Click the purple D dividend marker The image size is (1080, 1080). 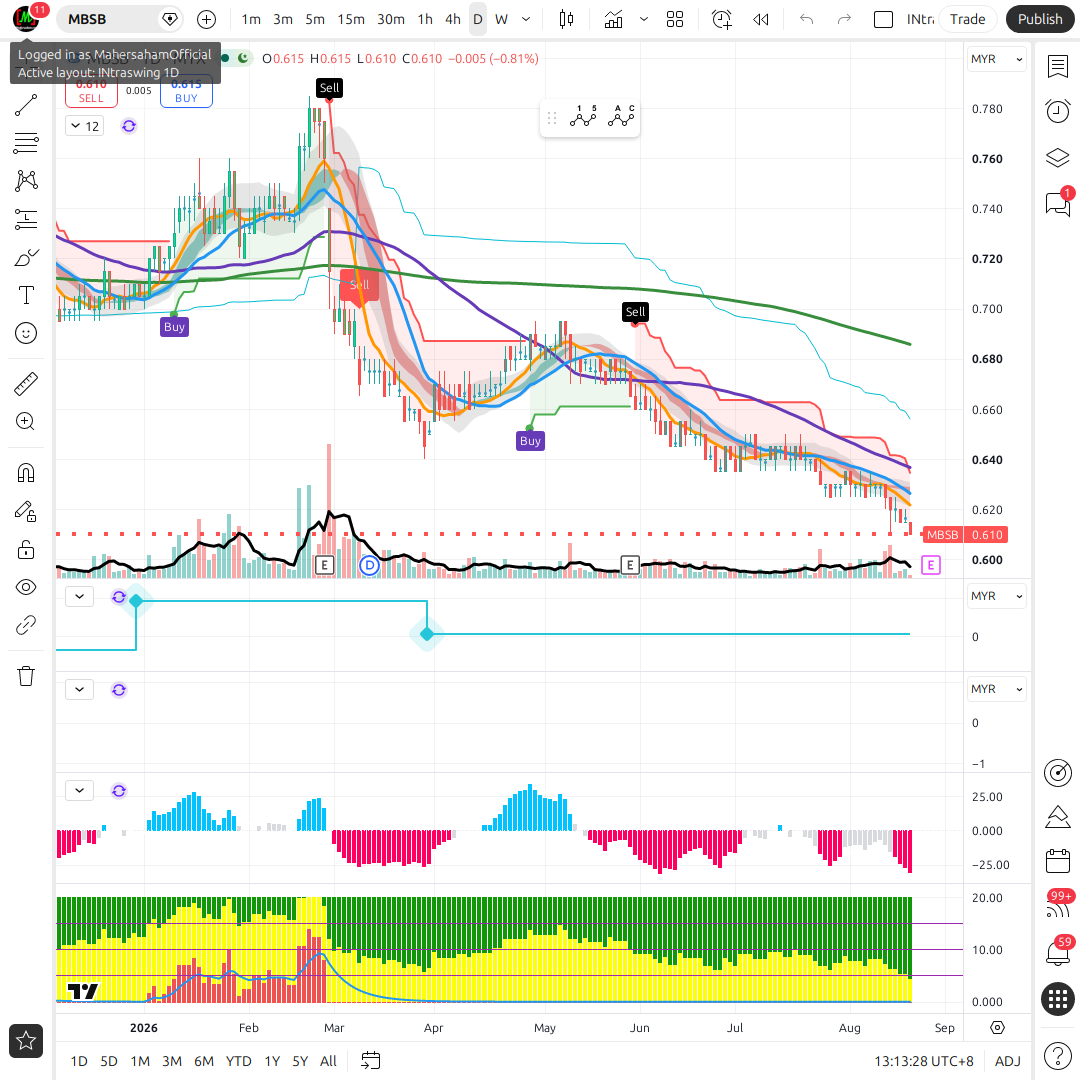click(370, 566)
